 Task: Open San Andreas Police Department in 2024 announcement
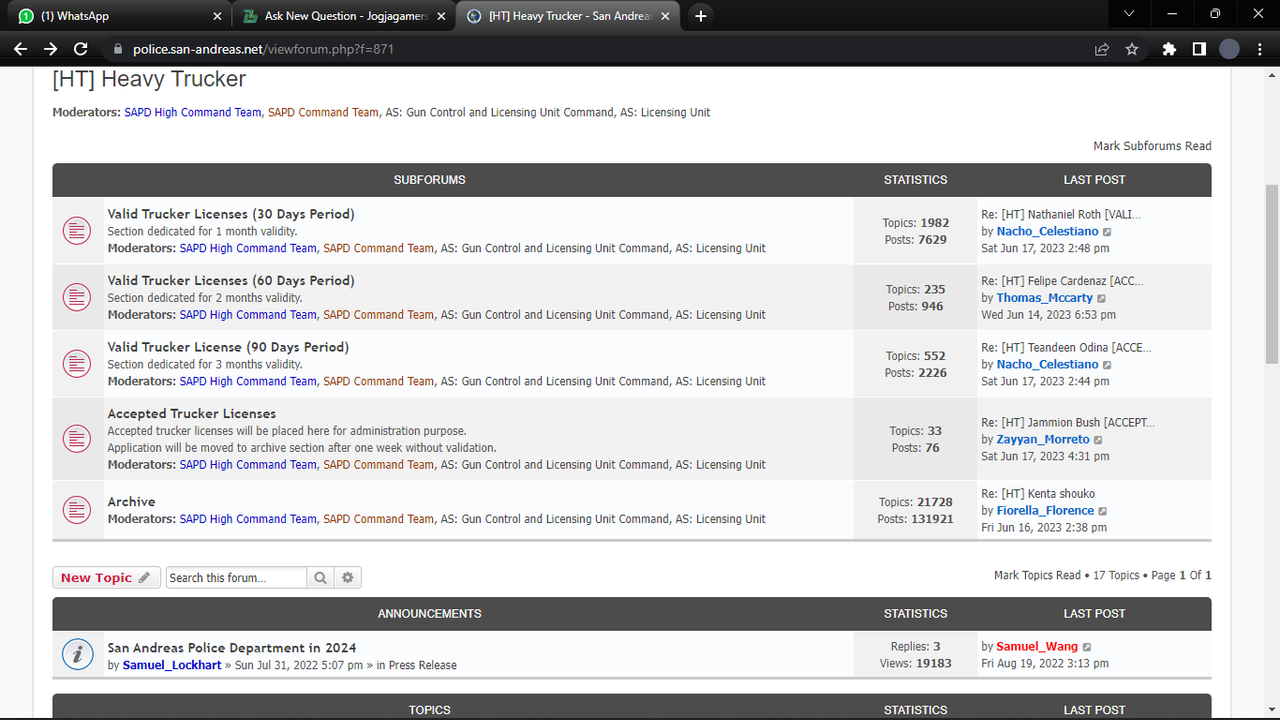point(232,648)
